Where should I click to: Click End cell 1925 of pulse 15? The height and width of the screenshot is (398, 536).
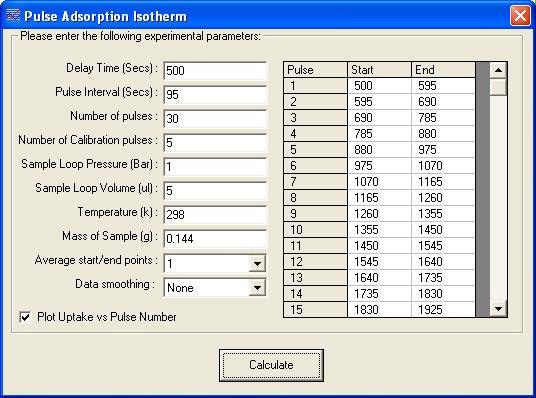(x=443, y=309)
